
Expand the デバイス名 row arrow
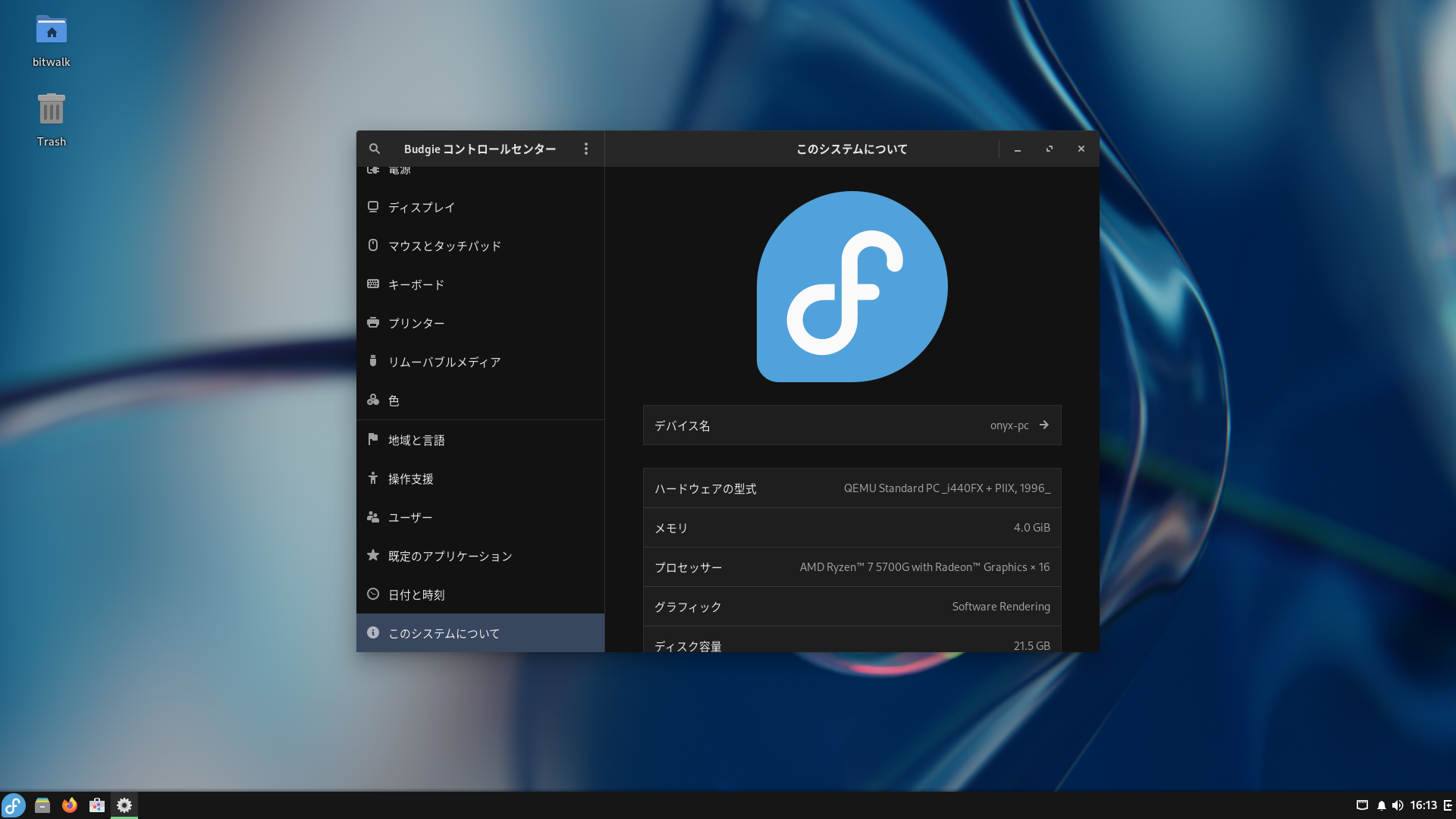point(1043,425)
